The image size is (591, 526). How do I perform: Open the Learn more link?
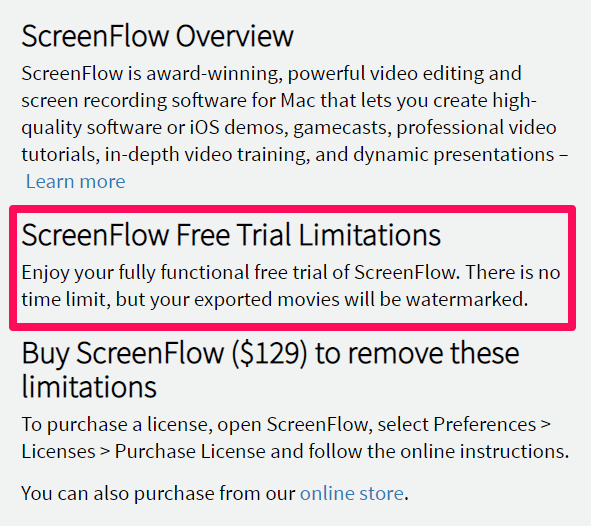[75, 182]
